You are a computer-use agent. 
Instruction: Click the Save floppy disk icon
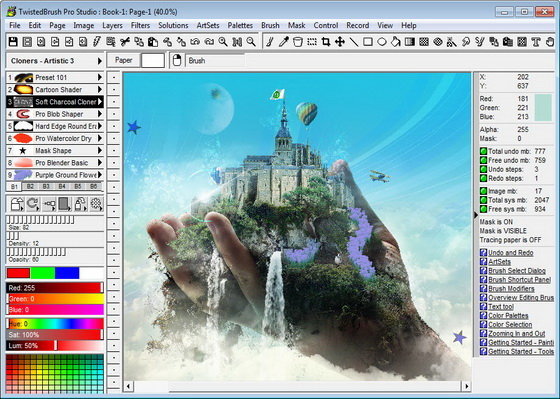(x=13, y=42)
